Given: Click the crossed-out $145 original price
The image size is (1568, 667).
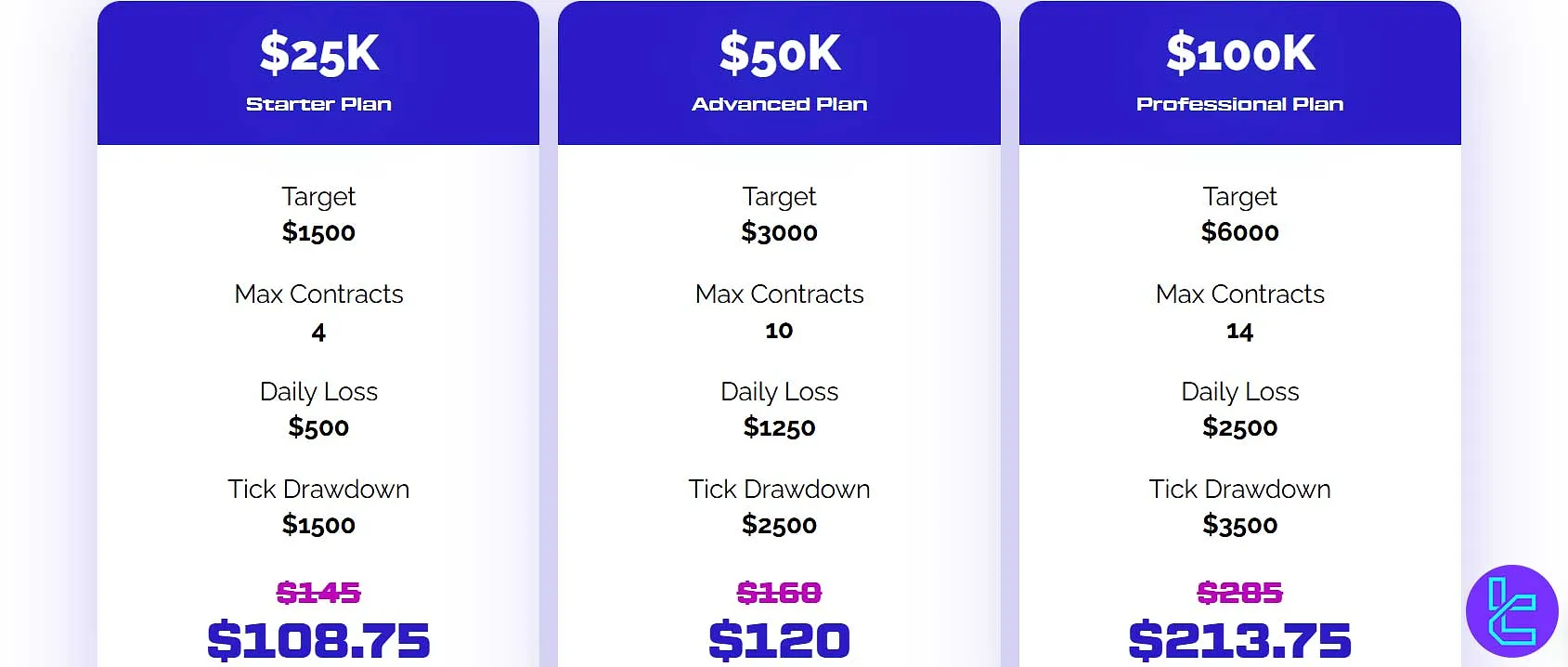Looking at the screenshot, I should click(318, 592).
